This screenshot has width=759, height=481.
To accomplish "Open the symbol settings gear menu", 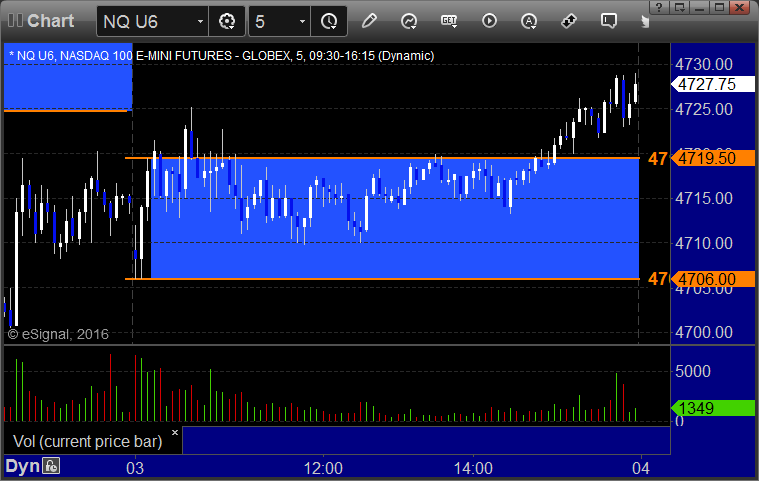I will click(x=227, y=21).
